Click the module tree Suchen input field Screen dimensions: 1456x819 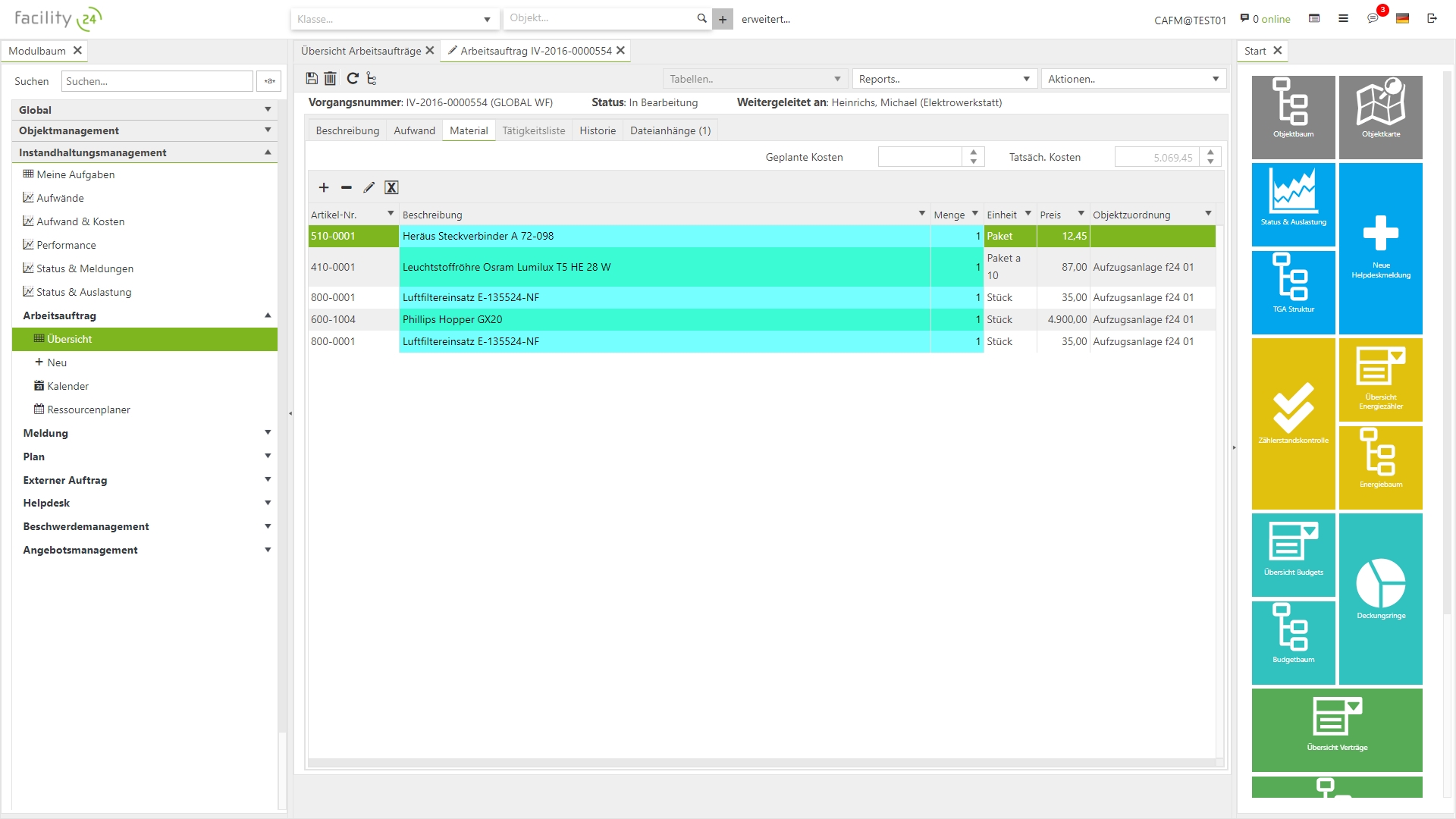(x=157, y=81)
